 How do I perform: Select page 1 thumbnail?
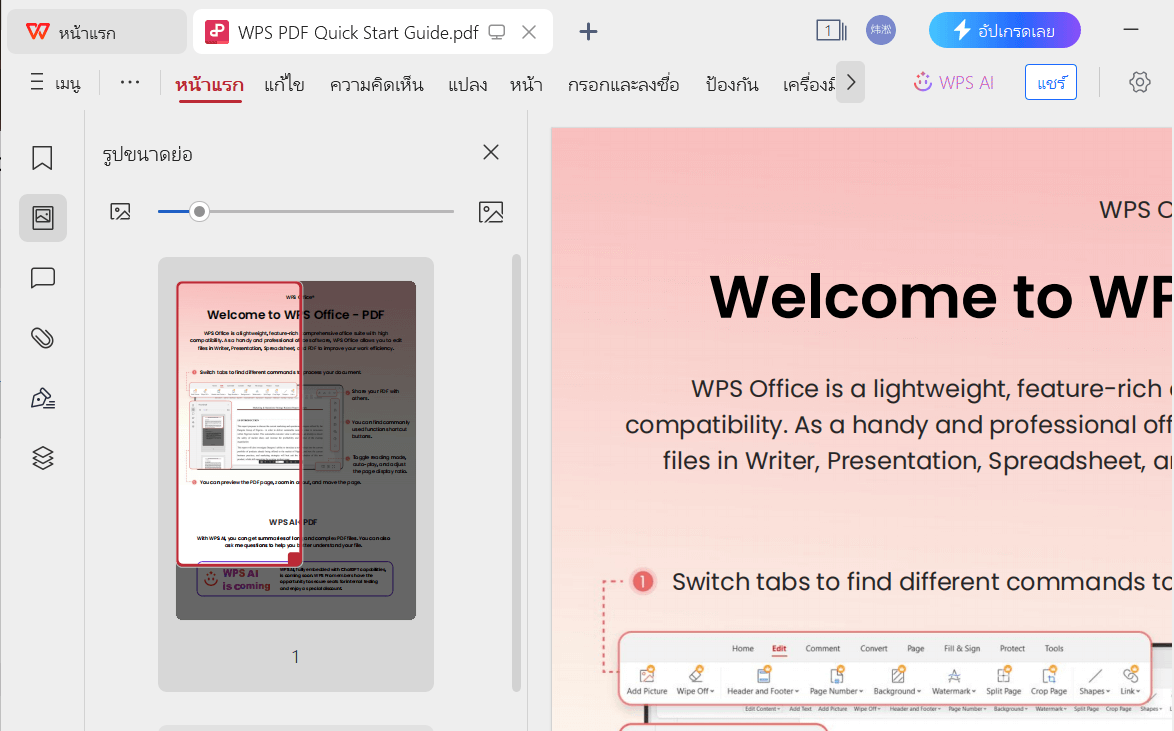tap(296, 450)
